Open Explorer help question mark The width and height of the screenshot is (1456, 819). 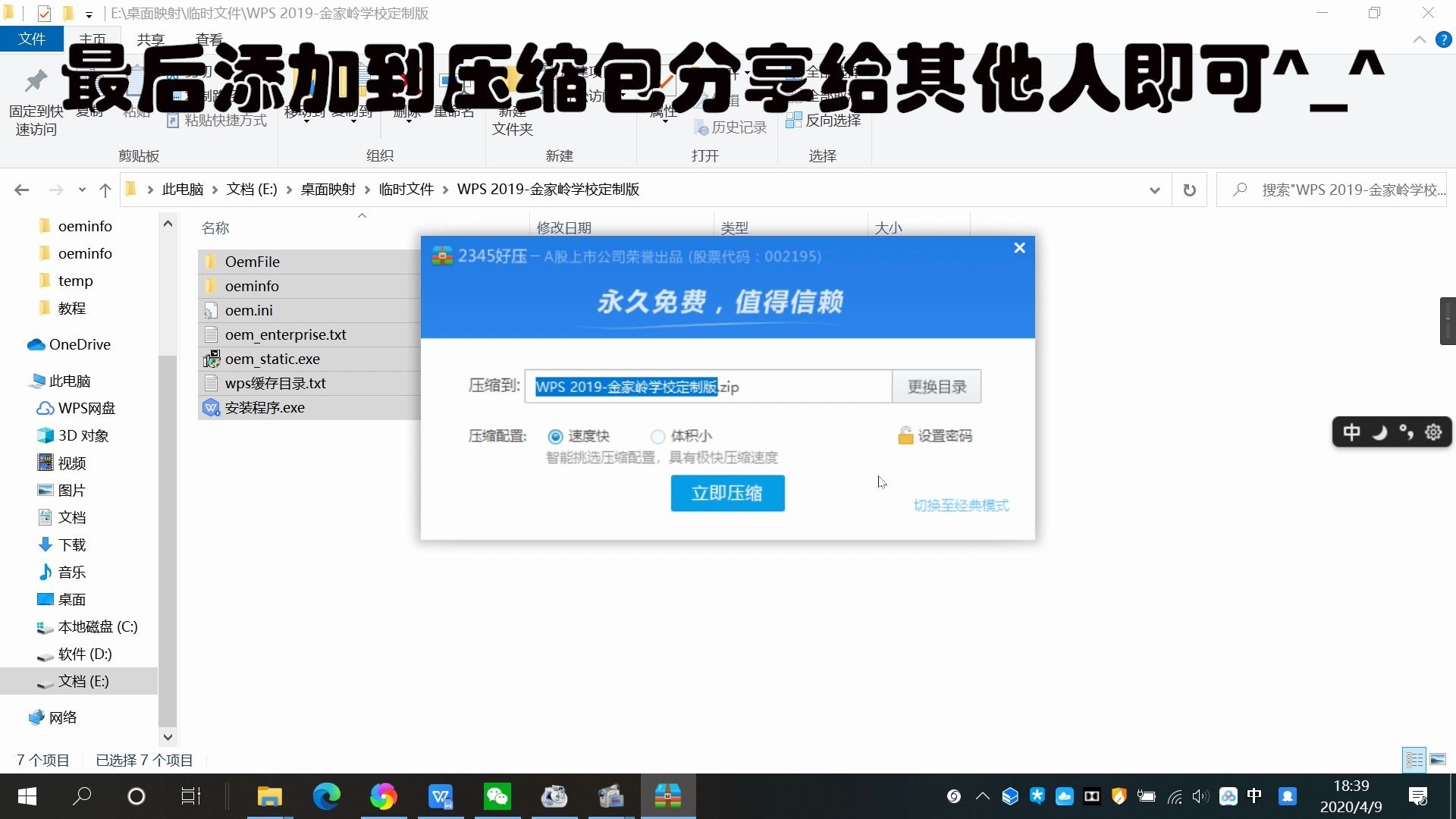tap(1443, 39)
